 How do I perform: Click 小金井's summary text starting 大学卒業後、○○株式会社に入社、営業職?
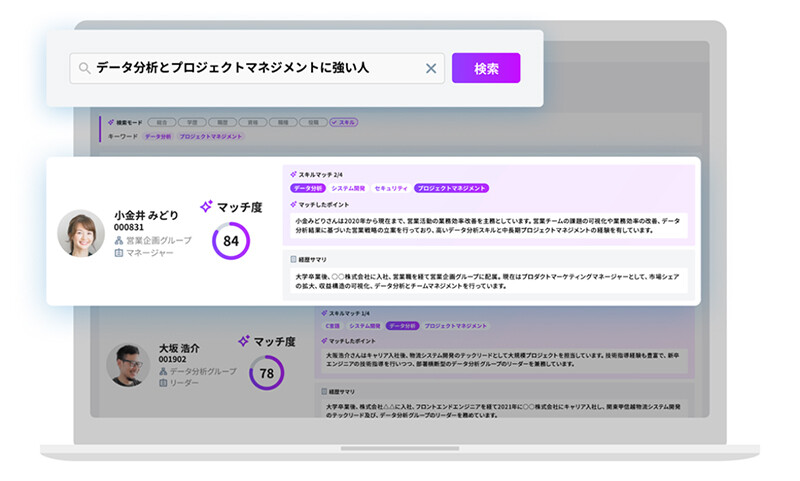coord(487,281)
